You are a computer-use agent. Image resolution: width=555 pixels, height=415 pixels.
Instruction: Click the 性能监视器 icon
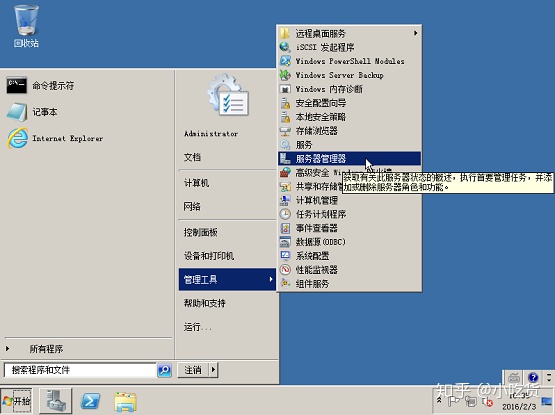point(285,270)
